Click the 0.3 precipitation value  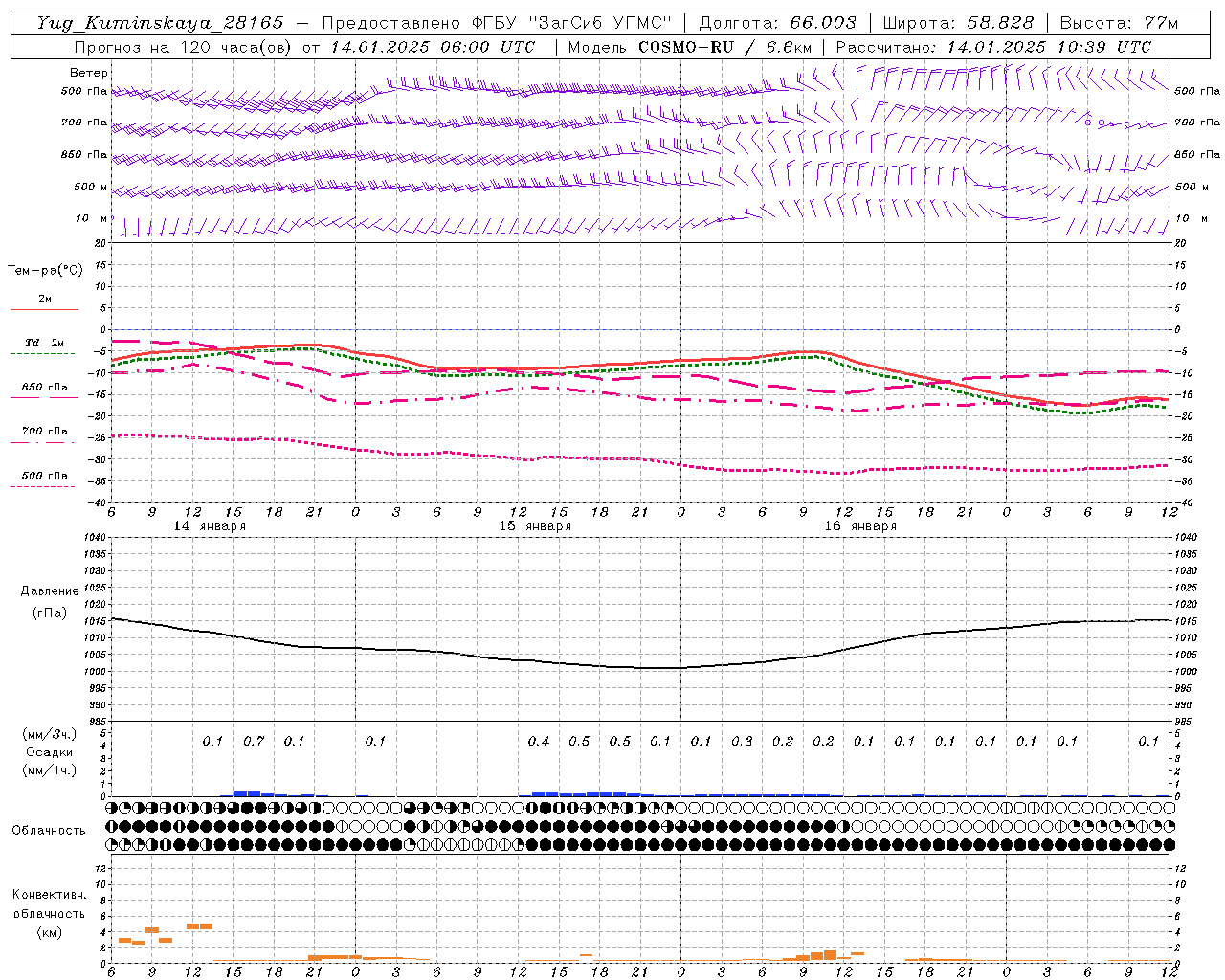point(742,741)
